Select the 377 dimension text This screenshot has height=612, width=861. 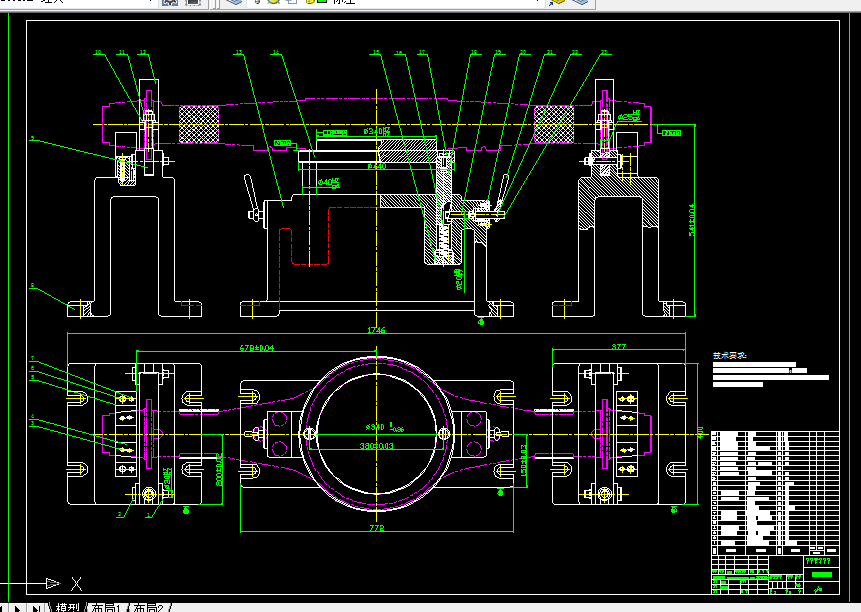tap(619, 346)
